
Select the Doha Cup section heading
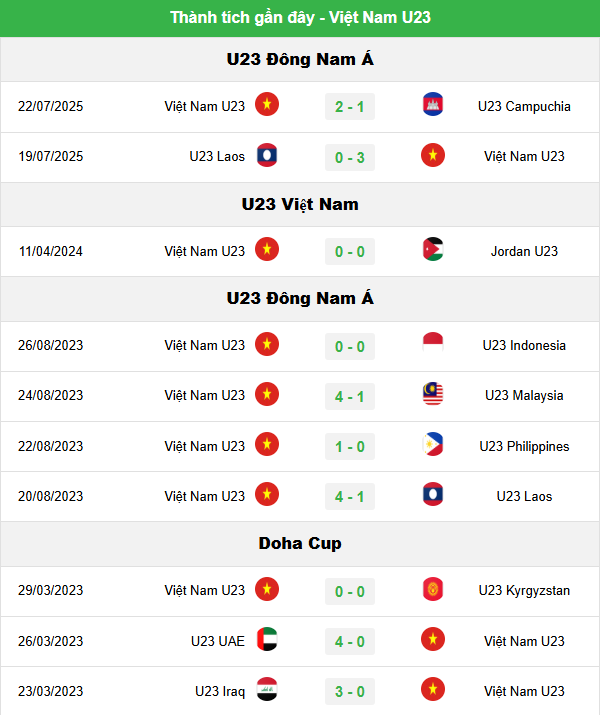pos(300,544)
